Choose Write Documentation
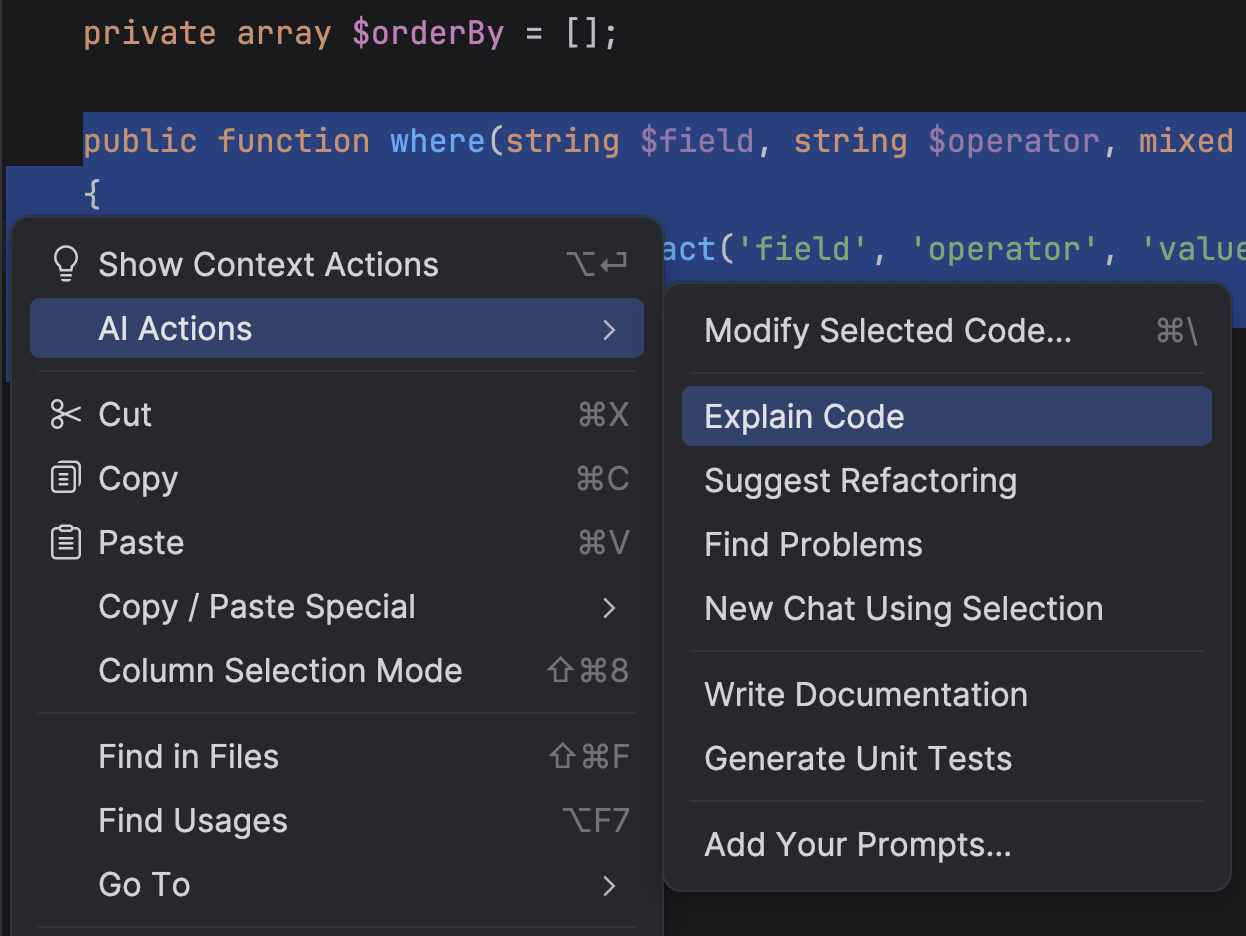This screenshot has height=936, width=1246. [866, 694]
